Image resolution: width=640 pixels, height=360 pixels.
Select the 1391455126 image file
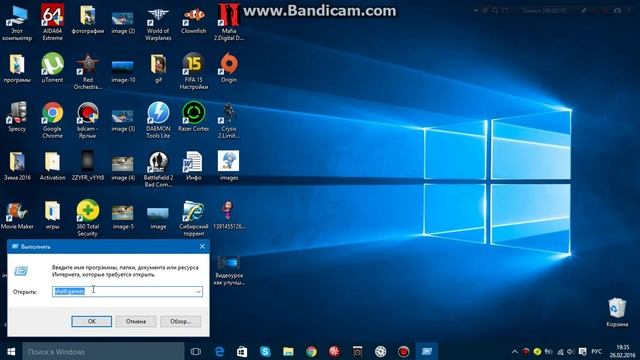coord(229,215)
